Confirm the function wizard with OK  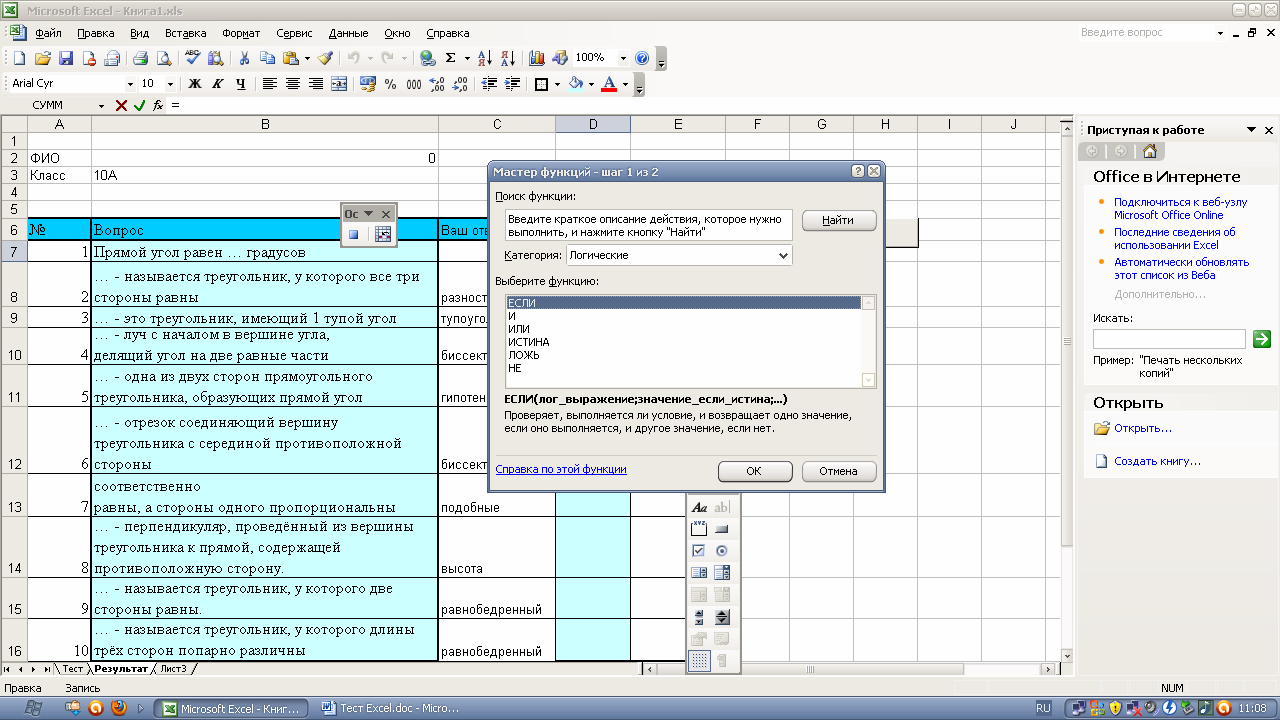755,471
